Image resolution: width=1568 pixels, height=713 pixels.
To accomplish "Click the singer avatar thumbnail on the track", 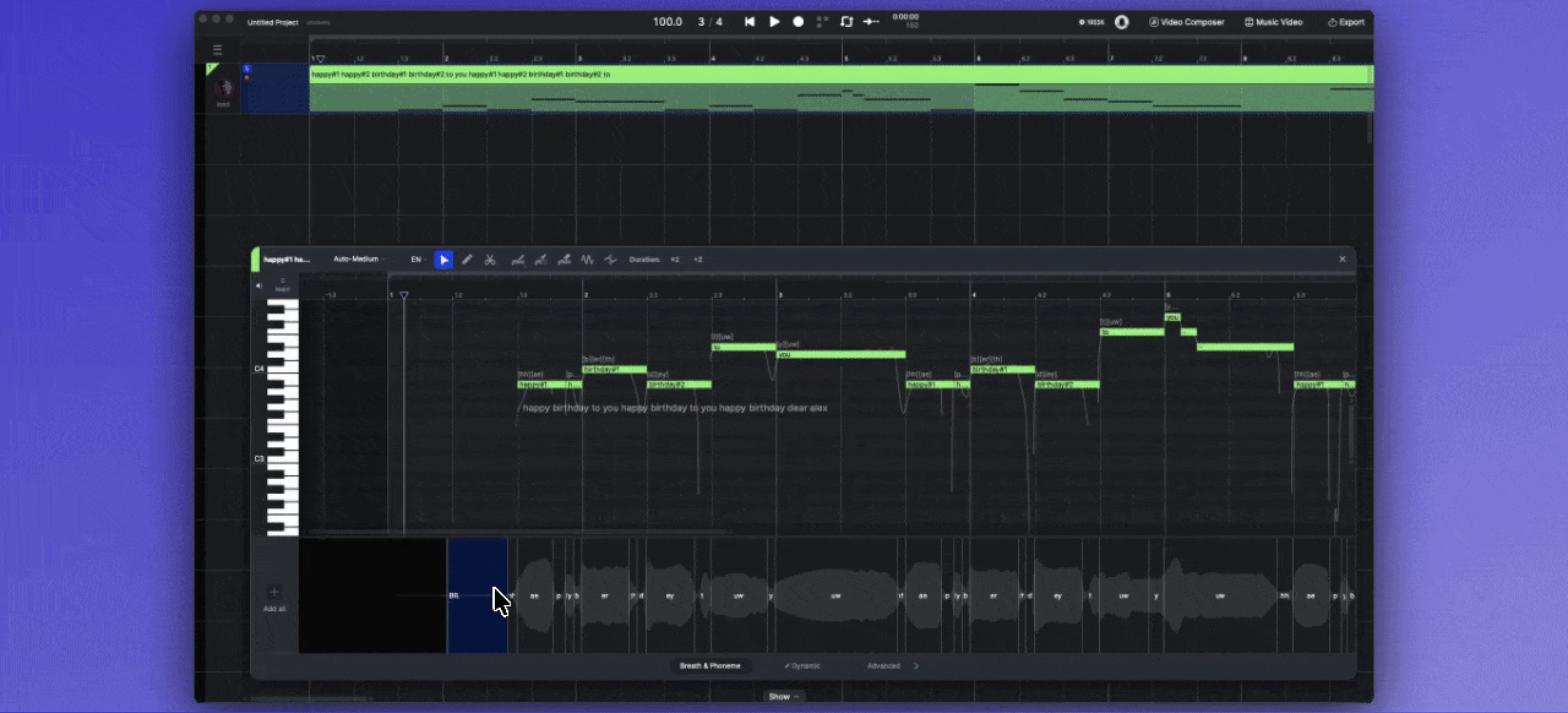I will pyautogui.click(x=223, y=88).
